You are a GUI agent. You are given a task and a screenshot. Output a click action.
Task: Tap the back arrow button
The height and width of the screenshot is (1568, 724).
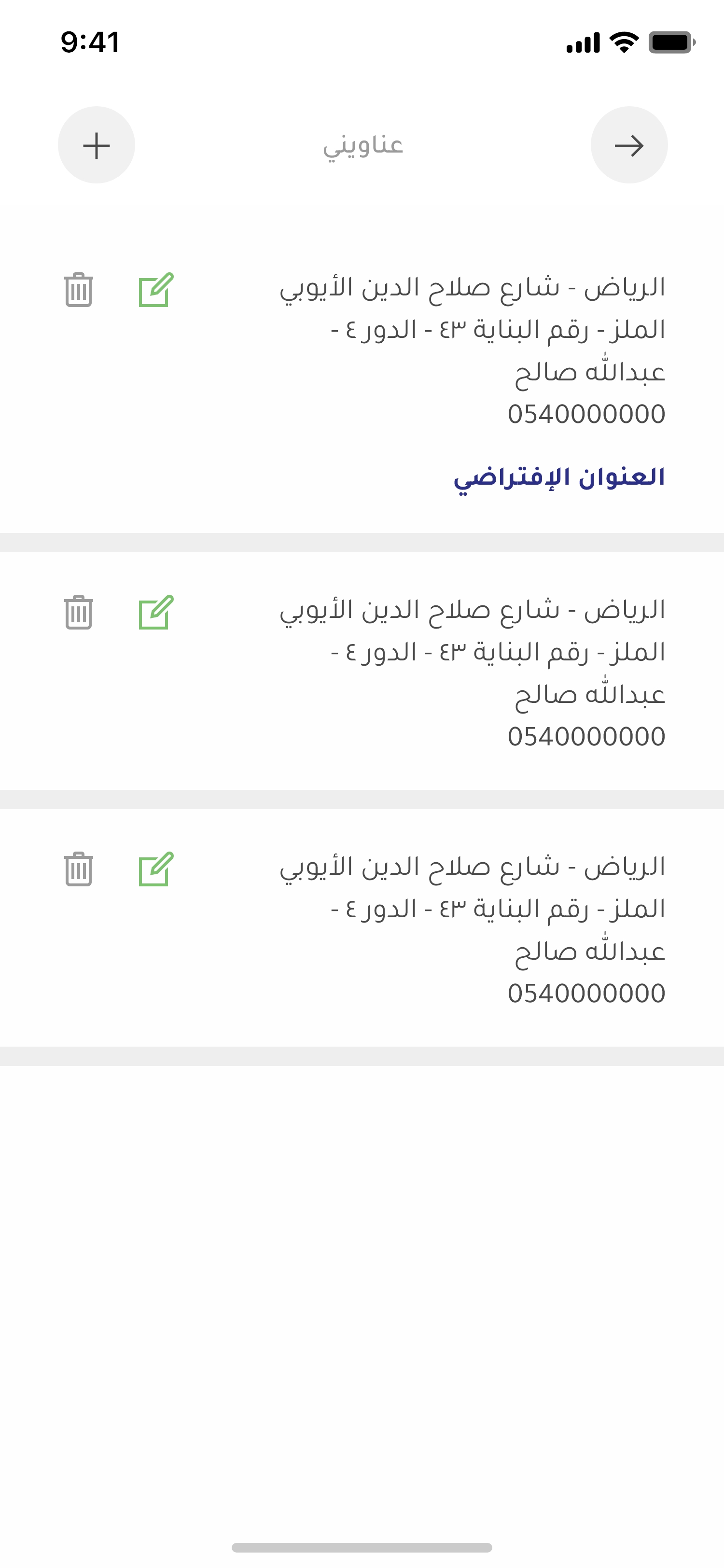pos(628,145)
